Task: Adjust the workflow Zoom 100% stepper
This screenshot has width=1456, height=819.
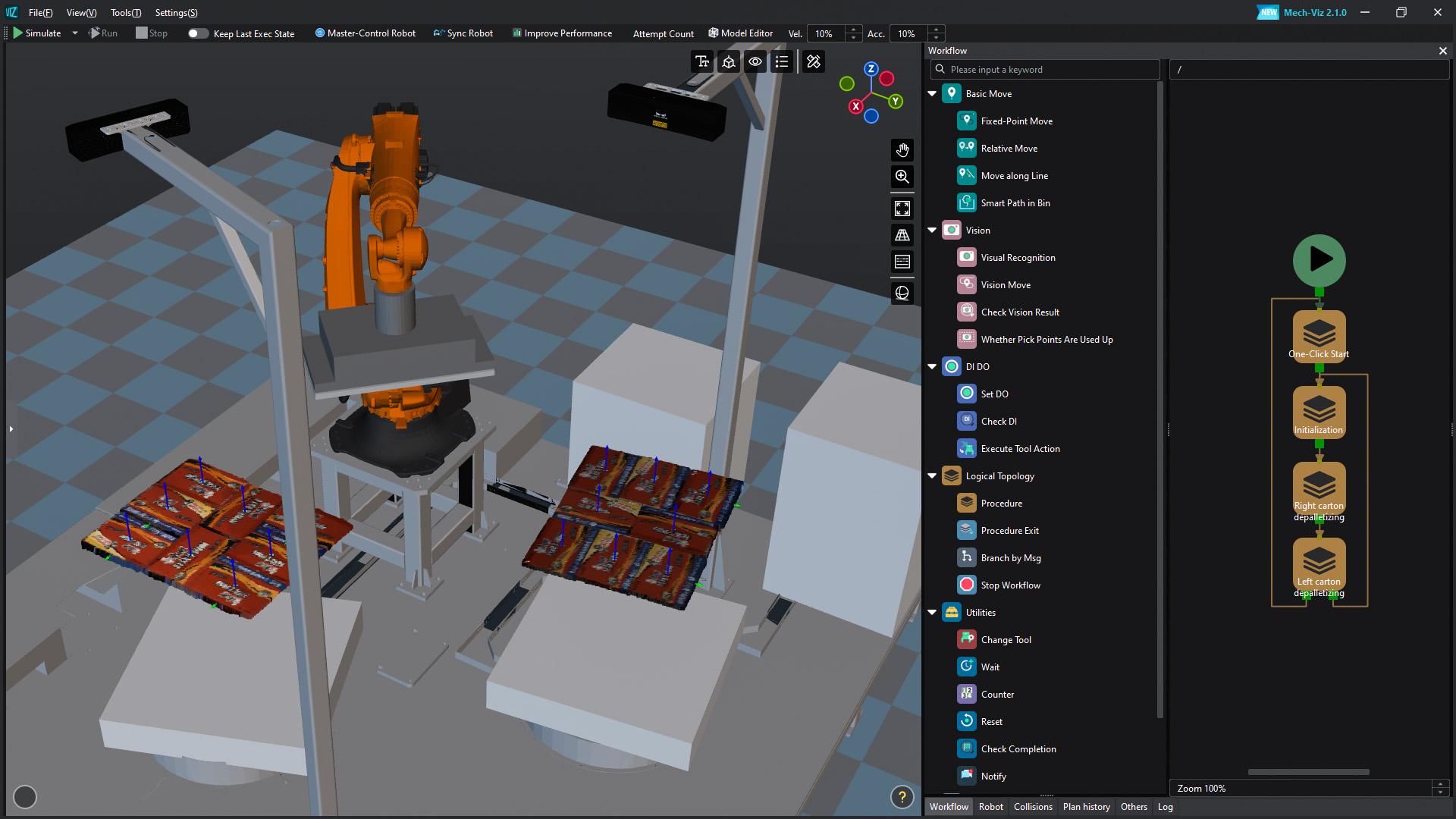Action: pos(1441,789)
